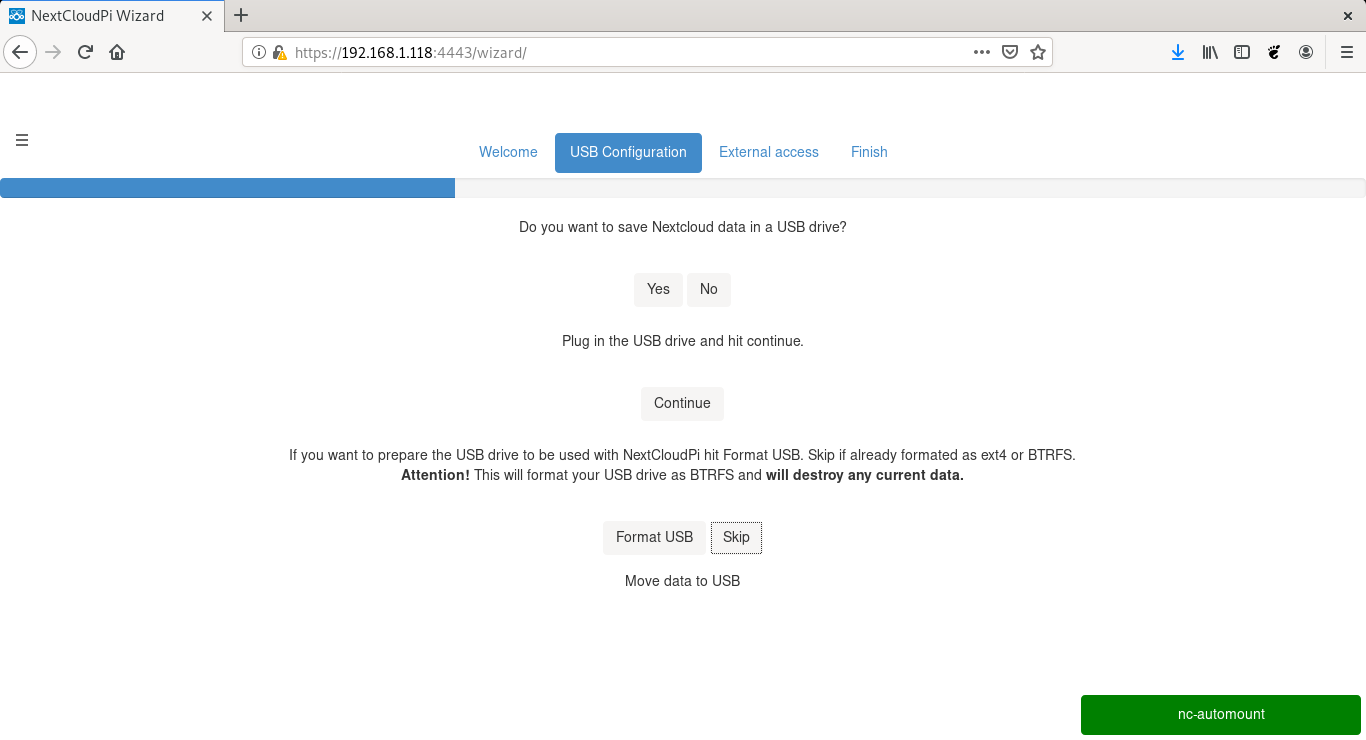Select the USB Configuration step
Viewport: 1366px width, 740px height.
click(x=628, y=152)
